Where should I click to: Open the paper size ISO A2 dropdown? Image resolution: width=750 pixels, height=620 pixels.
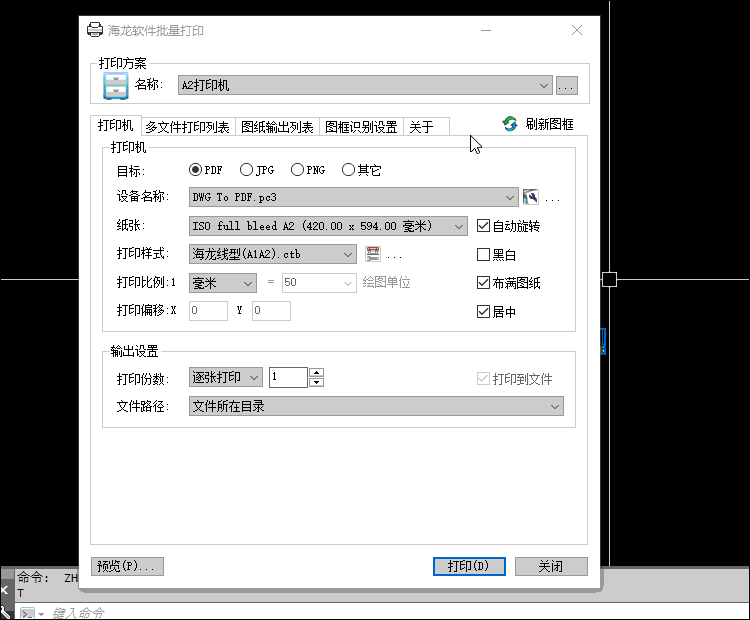(x=328, y=226)
